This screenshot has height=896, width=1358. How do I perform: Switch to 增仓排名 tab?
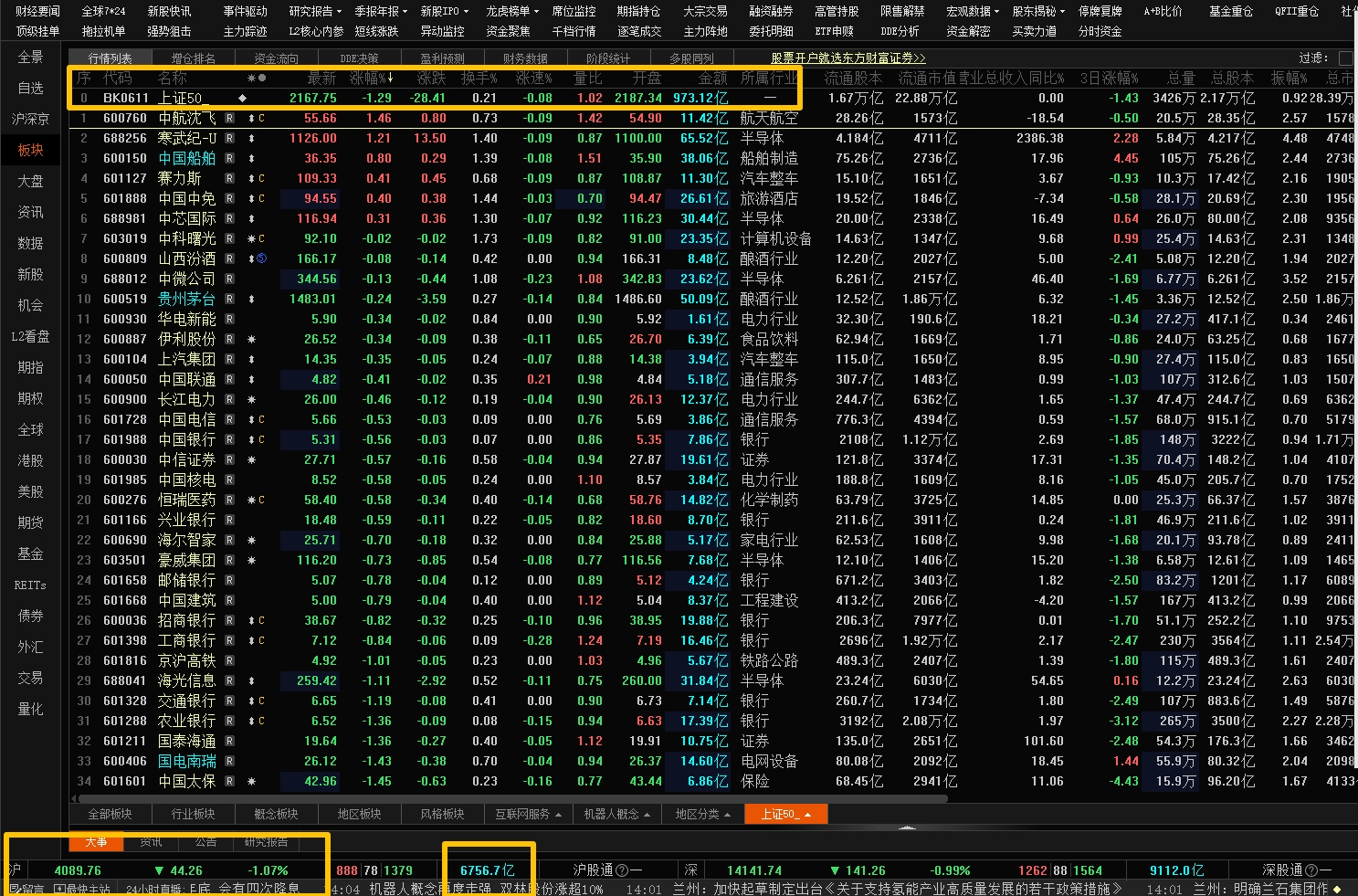tap(194, 58)
